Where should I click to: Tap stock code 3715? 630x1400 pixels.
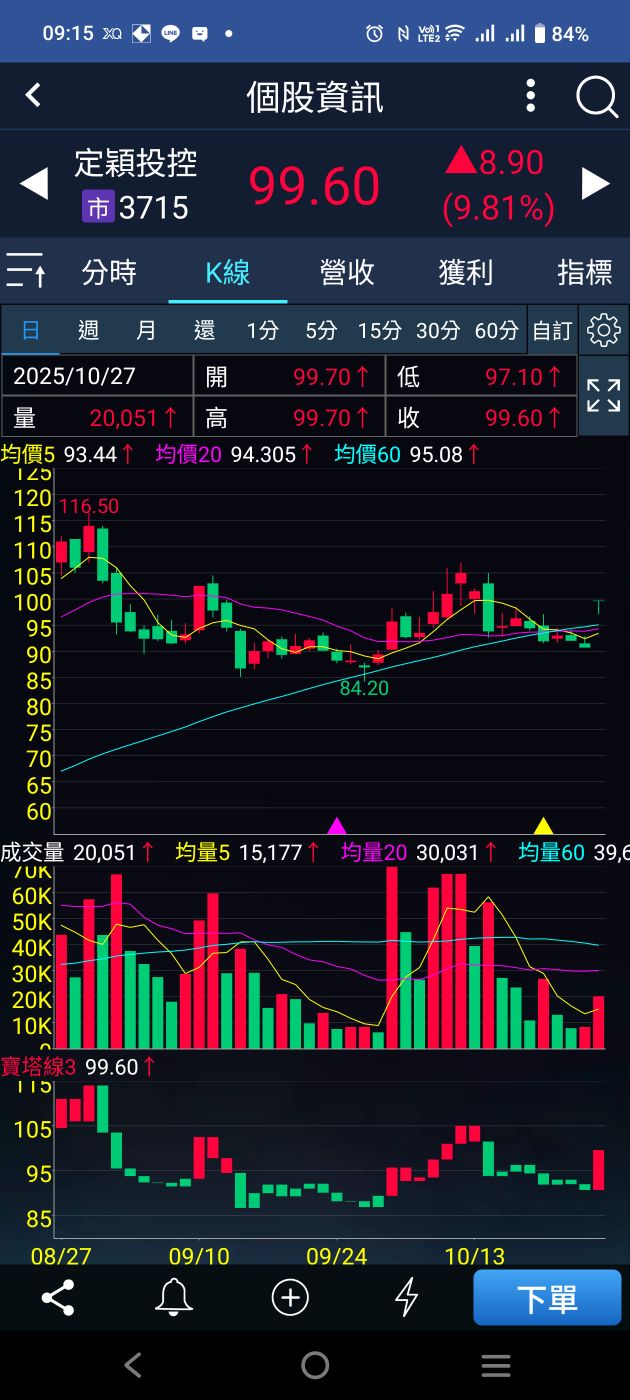[x=154, y=208]
